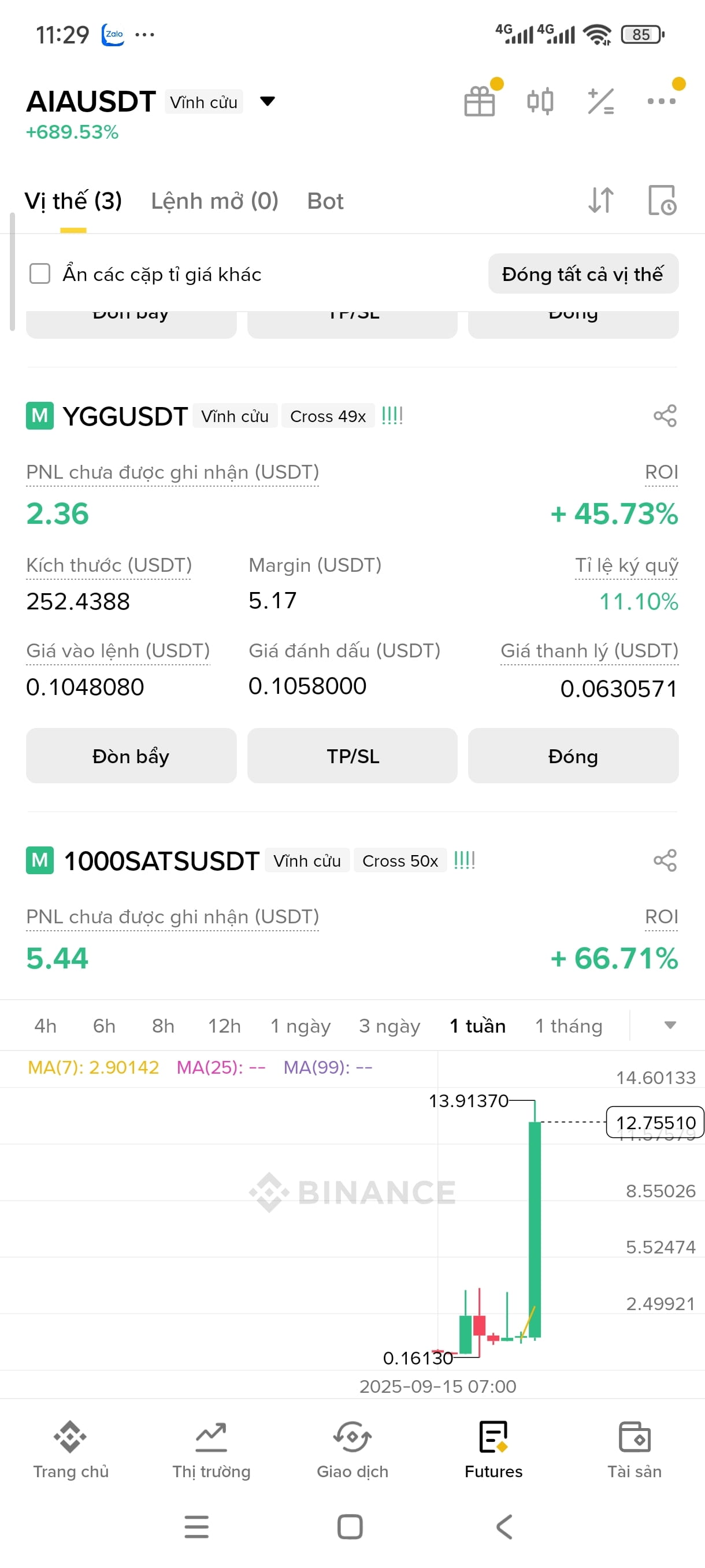Tap the green M badge beside 1000SATSUSDT
705x1568 pixels.
pos(39,860)
